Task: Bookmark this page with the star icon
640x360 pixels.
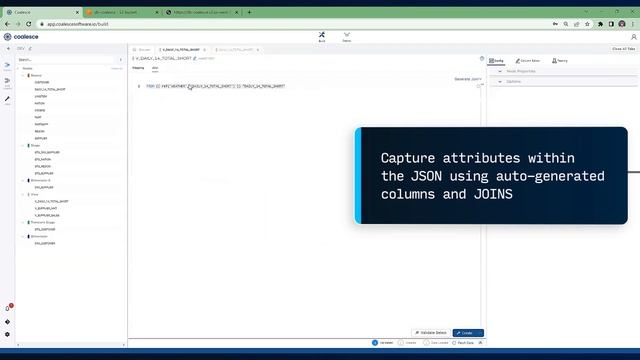Action: click(x=587, y=24)
